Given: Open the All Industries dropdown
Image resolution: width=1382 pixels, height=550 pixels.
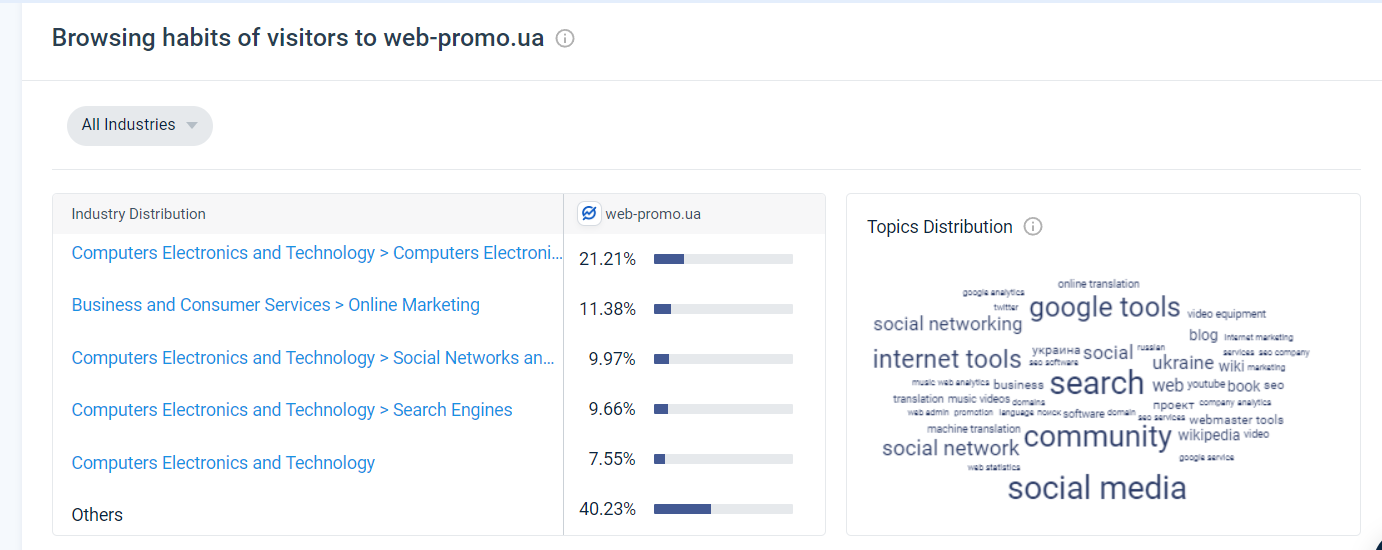Looking at the screenshot, I should 139,125.
